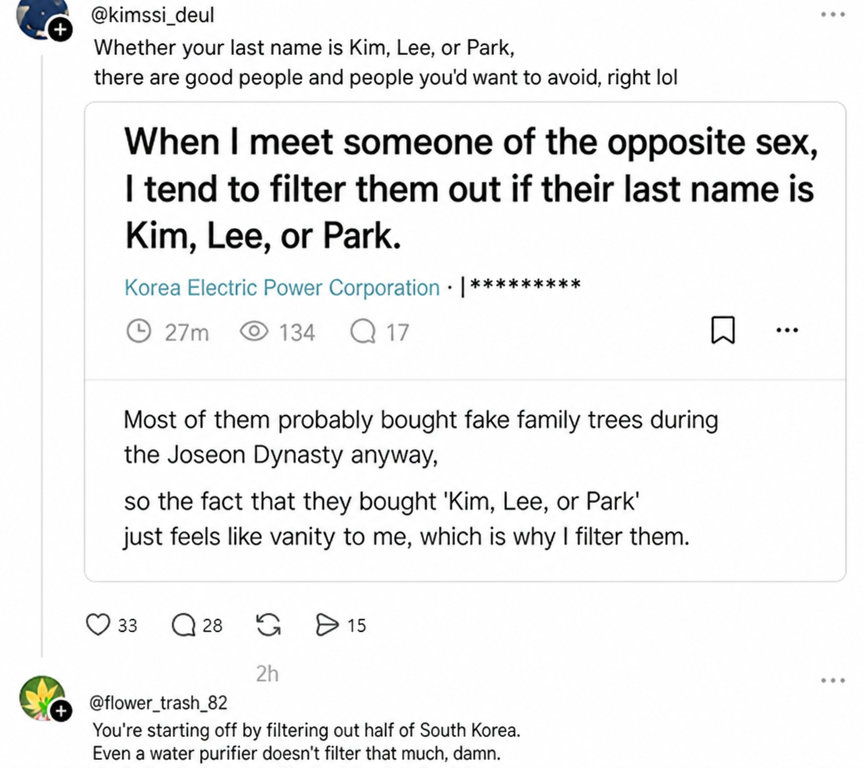Visit the @flower_trash_82 profile
The image size is (864, 768).
tap(158, 703)
